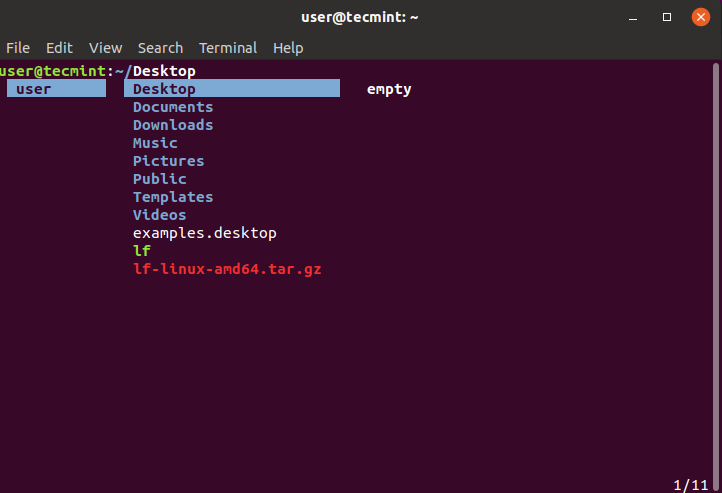Image resolution: width=722 pixels, height=493 pixels.
Task: Open the Terminal menu
Action: pyautogui.click(x=228, y=48)
